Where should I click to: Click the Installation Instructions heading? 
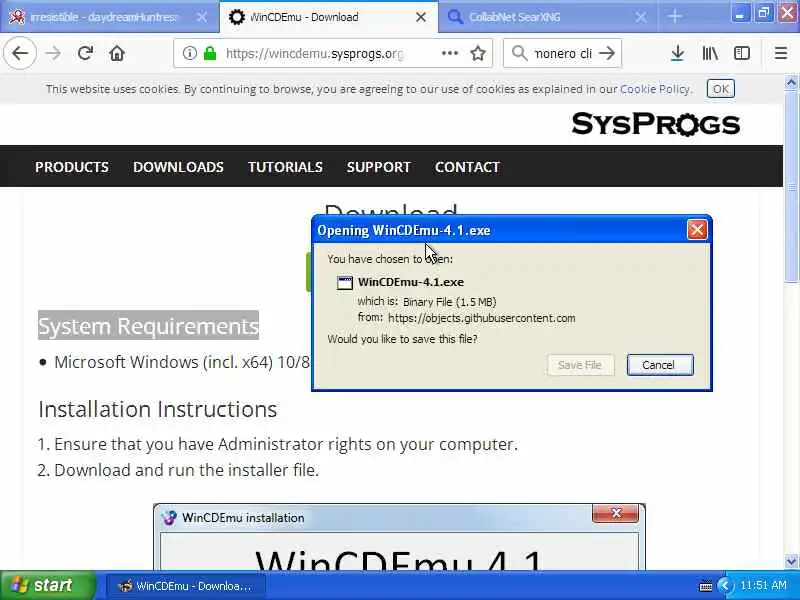[x=158, y=409]
